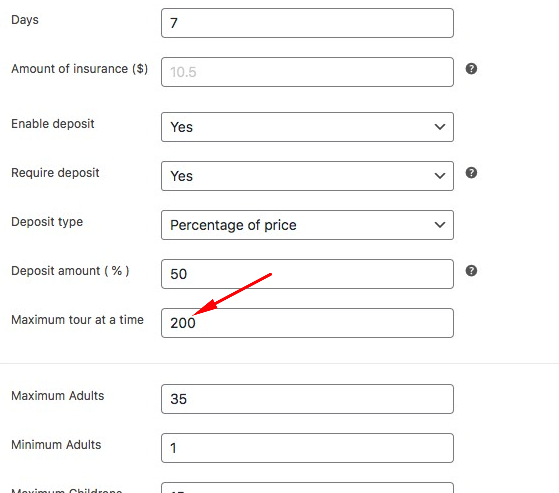Click help icon beside Amount of insurance

click(x=471, y=68)
